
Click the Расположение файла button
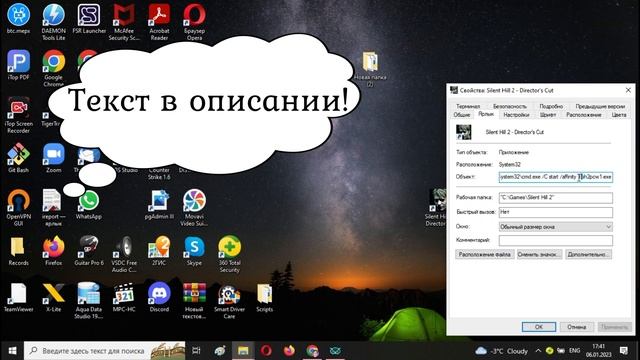coord(484,254)
